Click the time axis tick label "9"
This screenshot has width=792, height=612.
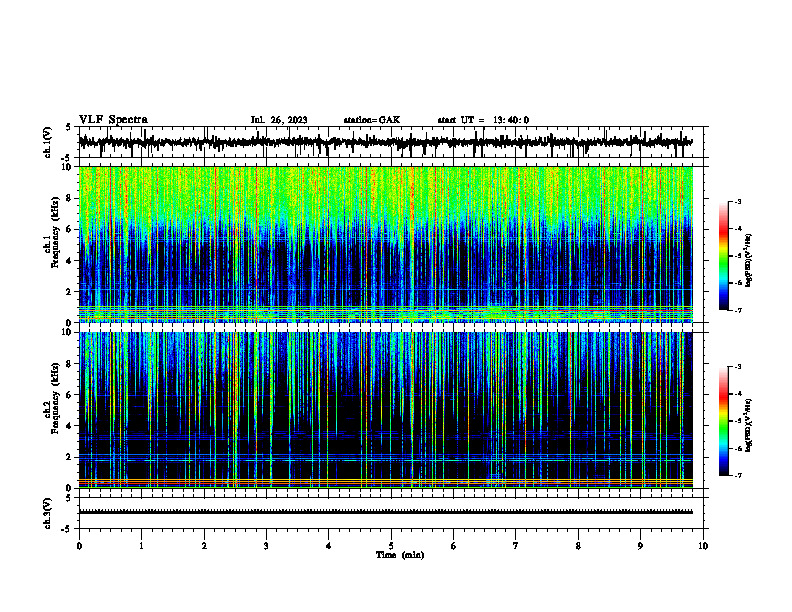[640, 546]
